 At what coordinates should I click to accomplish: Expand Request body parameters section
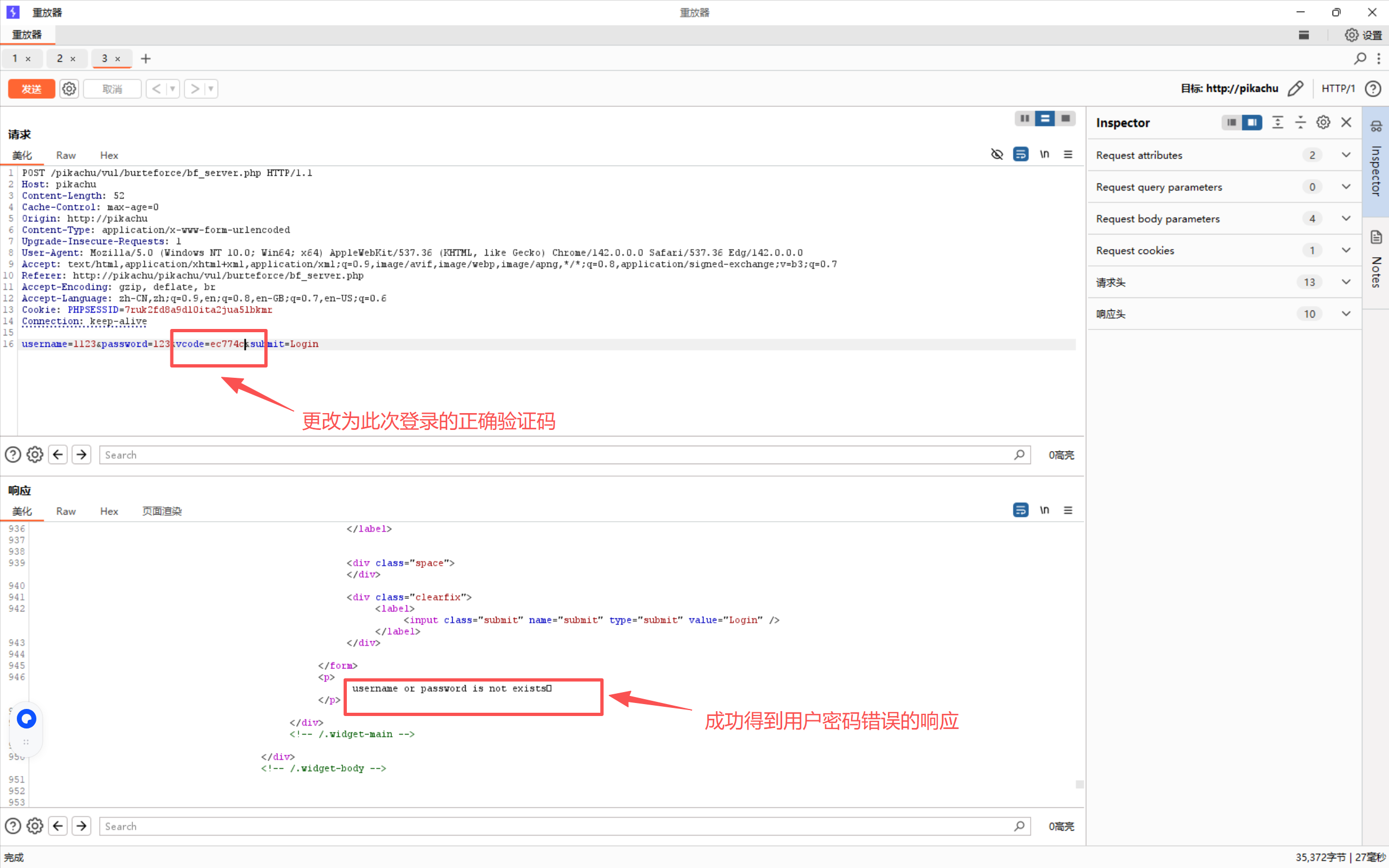click(x=1346, y=219)
